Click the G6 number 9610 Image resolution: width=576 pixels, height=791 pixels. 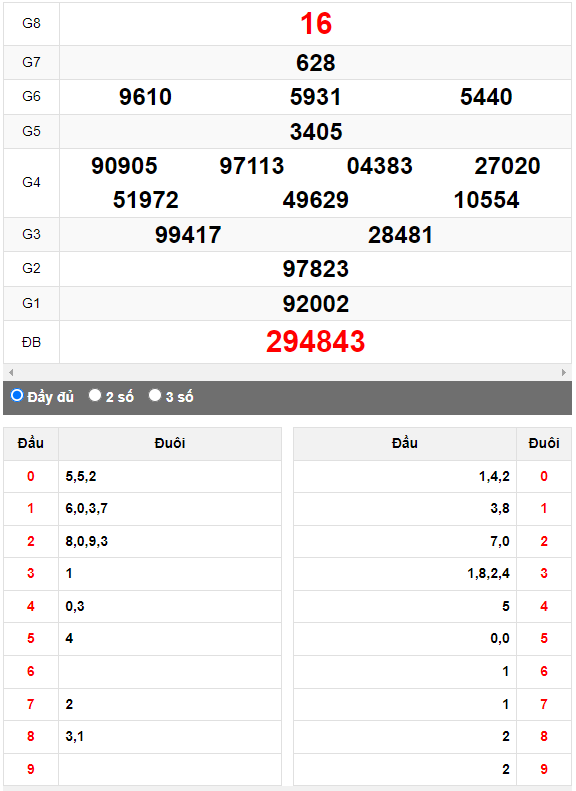pyautogui.click(x=145, y=97)
